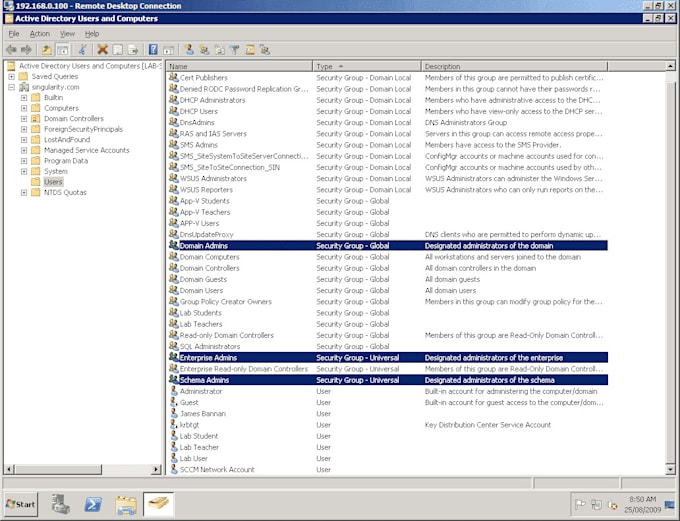The width and height of the screenshot is (680, 521).
Task: Select the Domain Users group
Action: pyautogui.click(x=201, y=291)
